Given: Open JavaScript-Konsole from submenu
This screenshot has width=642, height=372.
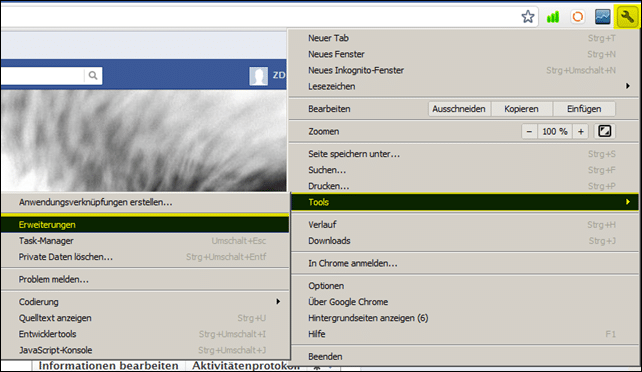Looking at the screenshot, I should [x=145, y=350].
